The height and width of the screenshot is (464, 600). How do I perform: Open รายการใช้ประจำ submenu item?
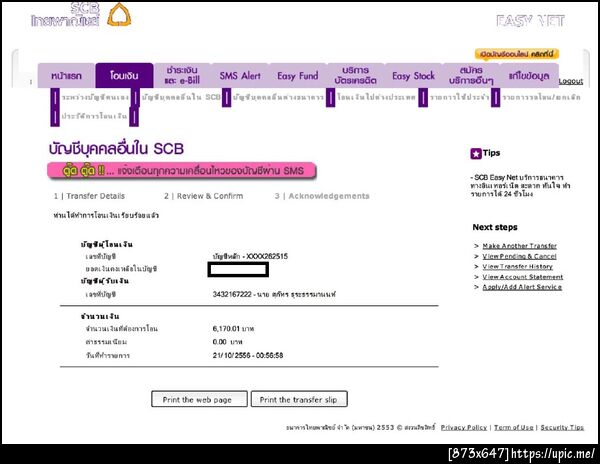point(459,97)
